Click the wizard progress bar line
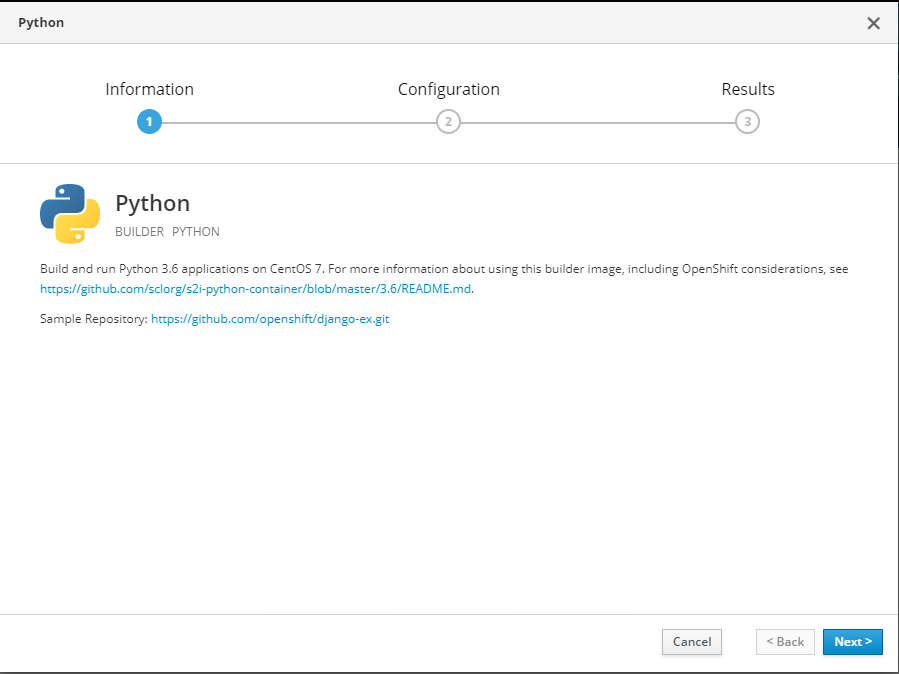The width and height of the screenshot is (899, 674). point(300,121)
